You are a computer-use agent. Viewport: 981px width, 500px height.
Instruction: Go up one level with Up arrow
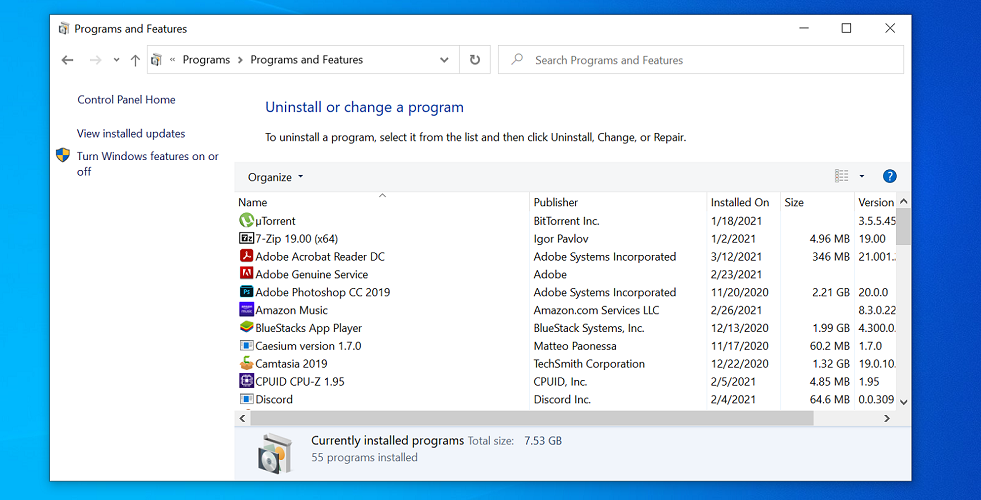pos(135,60)
